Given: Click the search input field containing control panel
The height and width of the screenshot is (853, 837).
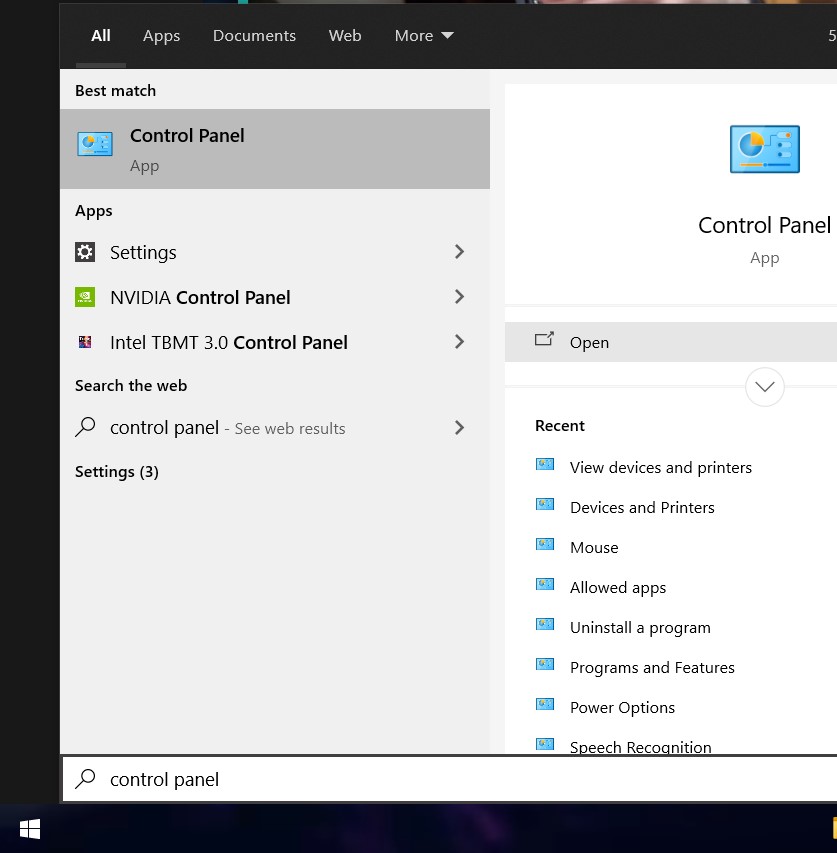Looking at the screenshot, I should tap(450, 779).
